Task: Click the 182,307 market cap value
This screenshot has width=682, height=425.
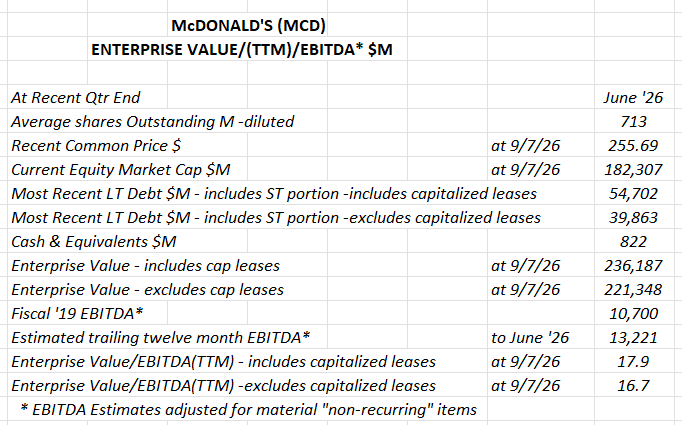Action: 633,169
